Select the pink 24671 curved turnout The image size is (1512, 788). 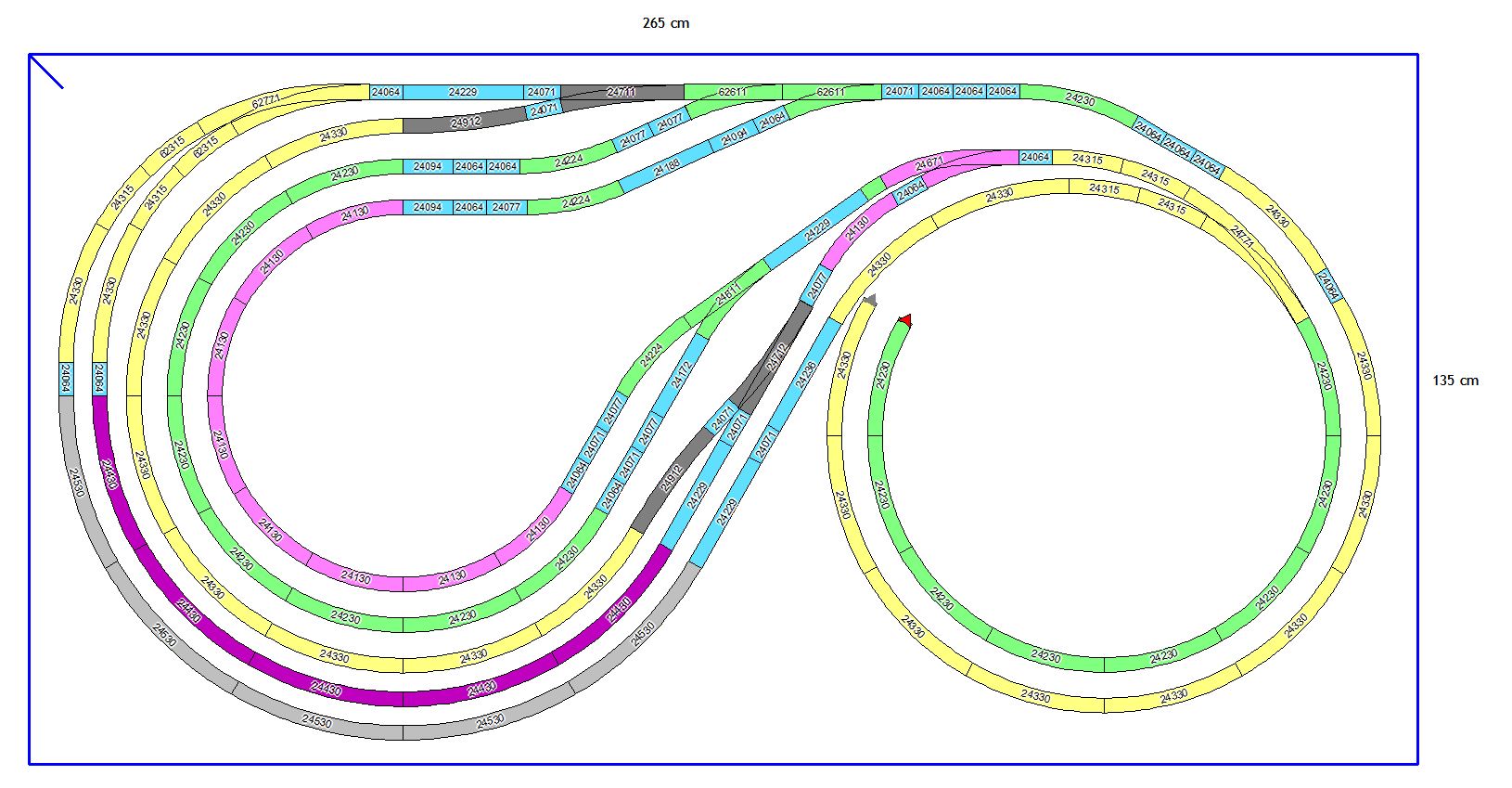(948, 163)
